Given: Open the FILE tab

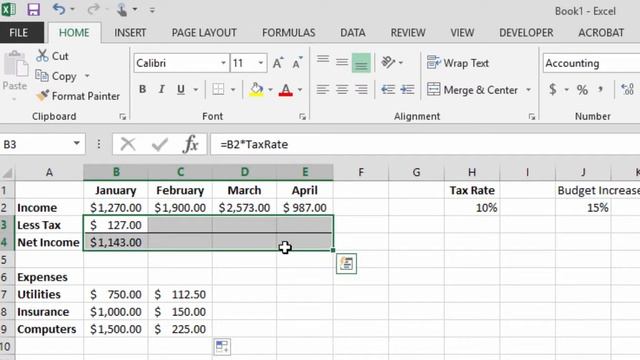Looking at the screenshot, I should tap(19, 33).
